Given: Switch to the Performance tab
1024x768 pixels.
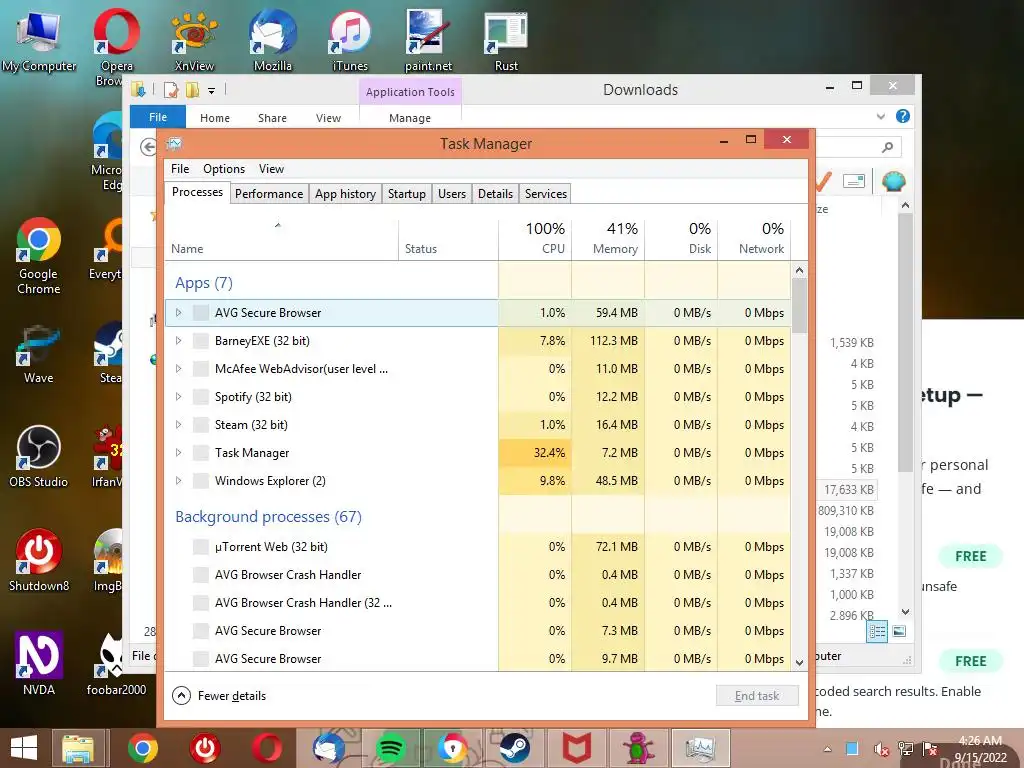Looking at the screenshot, I should 269,194.
